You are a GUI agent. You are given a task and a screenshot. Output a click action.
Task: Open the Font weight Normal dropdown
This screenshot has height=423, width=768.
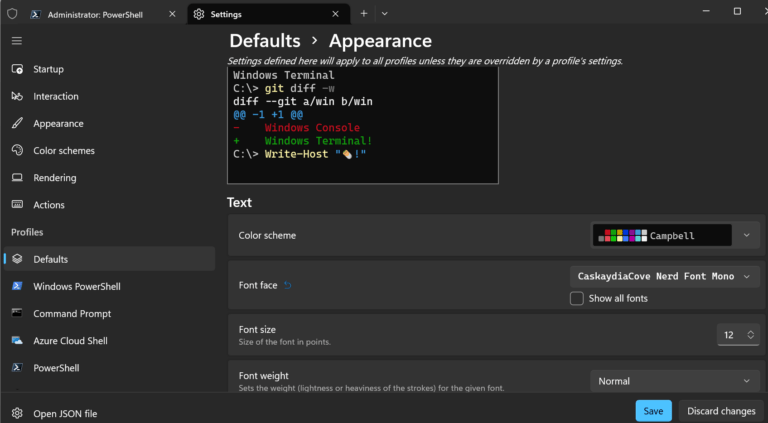click(674, 381)
